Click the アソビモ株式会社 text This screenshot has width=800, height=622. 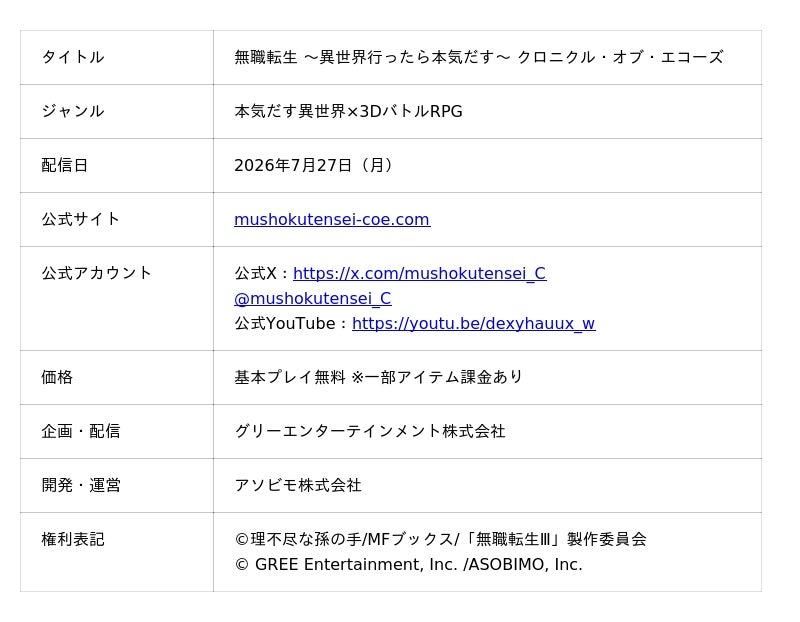[298, 485]
